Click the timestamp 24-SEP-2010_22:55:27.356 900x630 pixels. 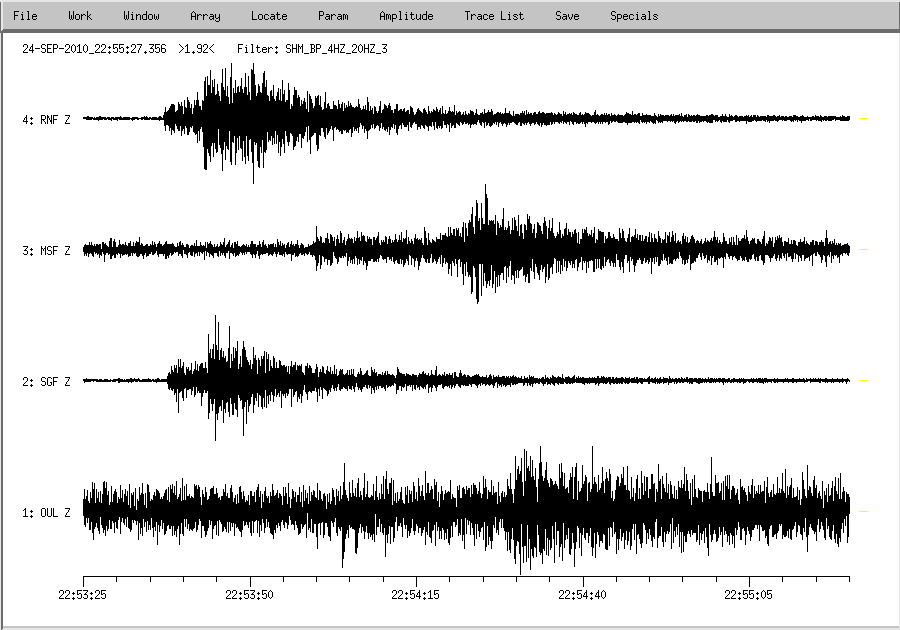point(94,49)
